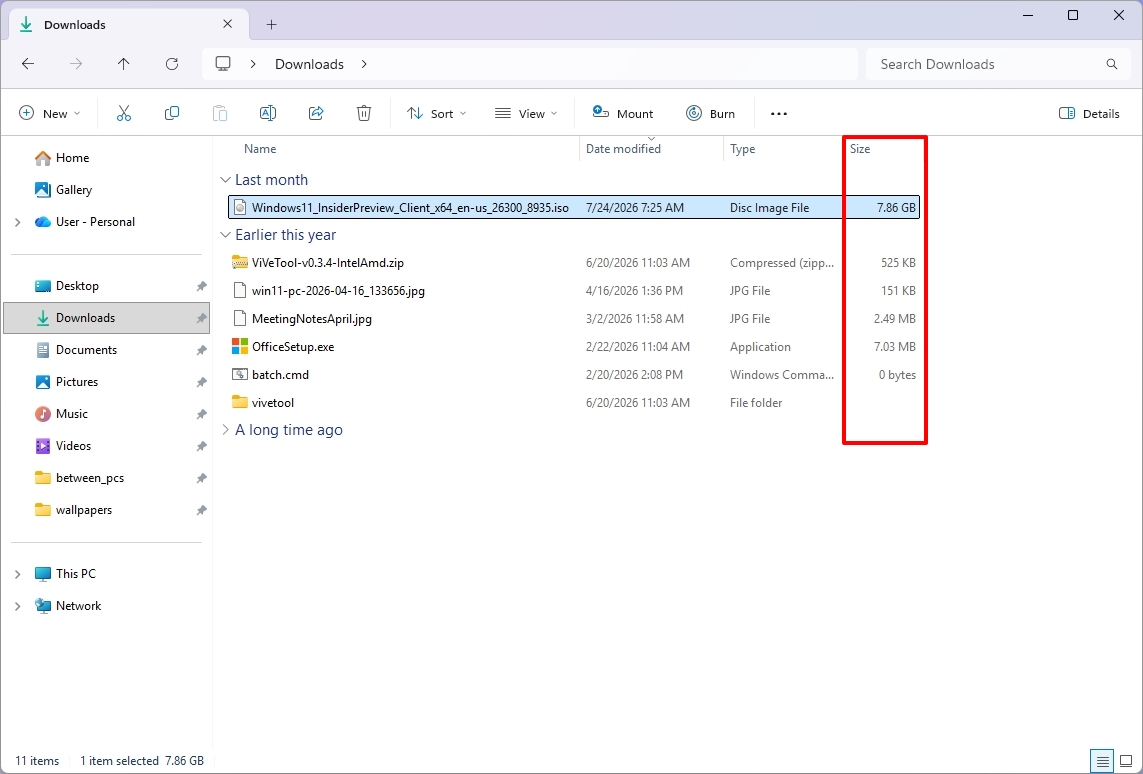Image resolution: width=1143 pixels, height=774 pixels.
Task: Select batch.cmd file
Action: pos(574,375)
